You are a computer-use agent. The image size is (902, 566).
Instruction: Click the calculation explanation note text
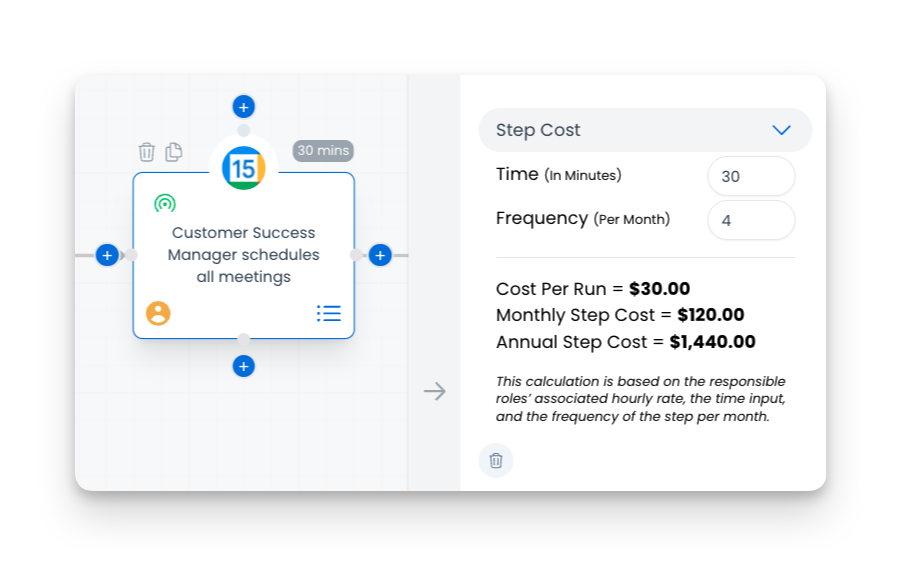click(x=641, y=399)
